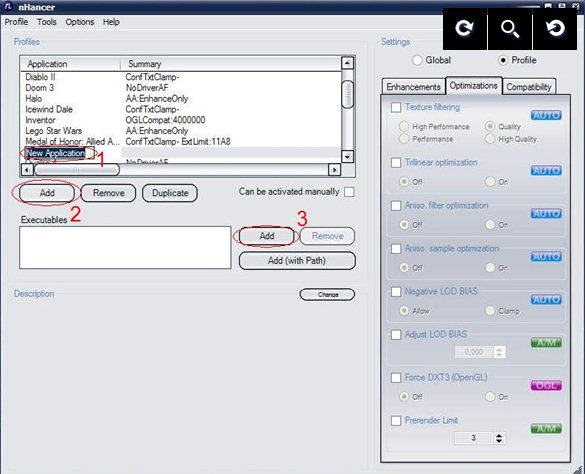
Task: Click the magnifier zoom overlay icon
Action: click(x=510, y=29)
